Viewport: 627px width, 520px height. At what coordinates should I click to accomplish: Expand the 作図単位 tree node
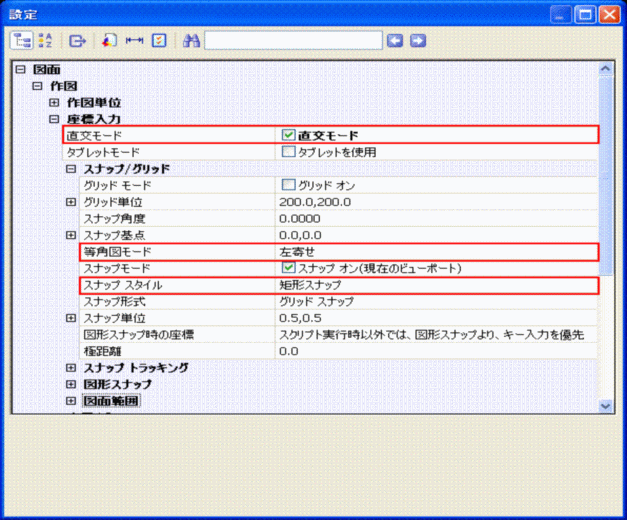(54, 102)
